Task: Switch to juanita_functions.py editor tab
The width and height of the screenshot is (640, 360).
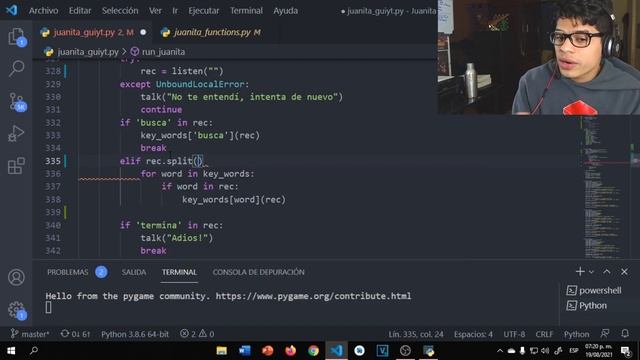Action: pos(217,32)
